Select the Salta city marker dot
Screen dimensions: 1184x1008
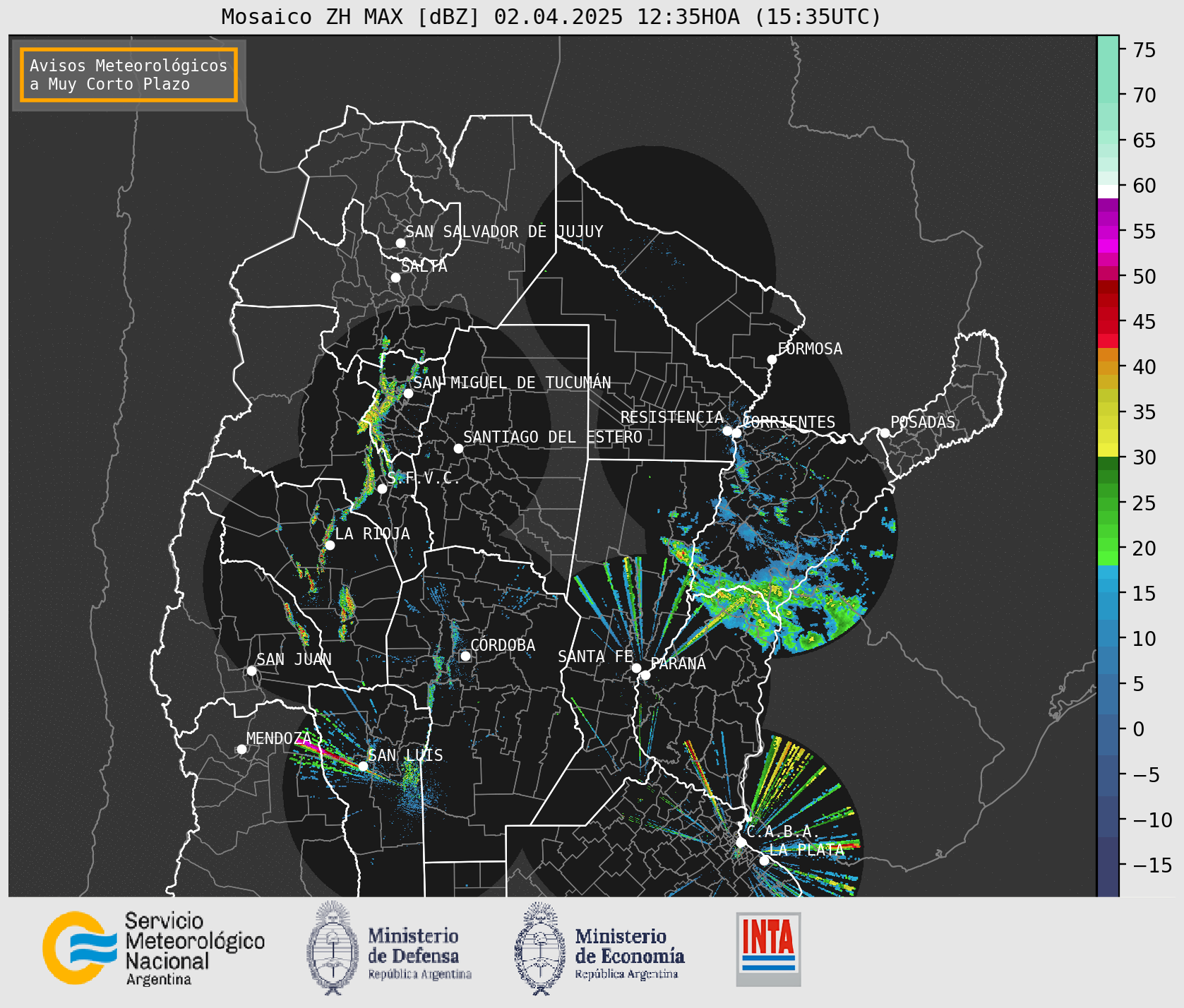tap(396, 277)
